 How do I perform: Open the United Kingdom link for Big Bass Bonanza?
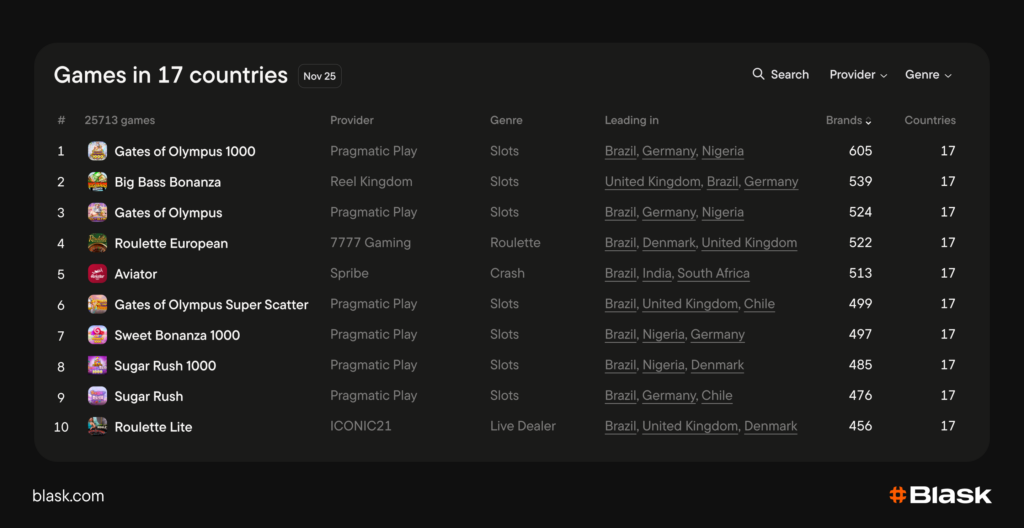point(652,182)
